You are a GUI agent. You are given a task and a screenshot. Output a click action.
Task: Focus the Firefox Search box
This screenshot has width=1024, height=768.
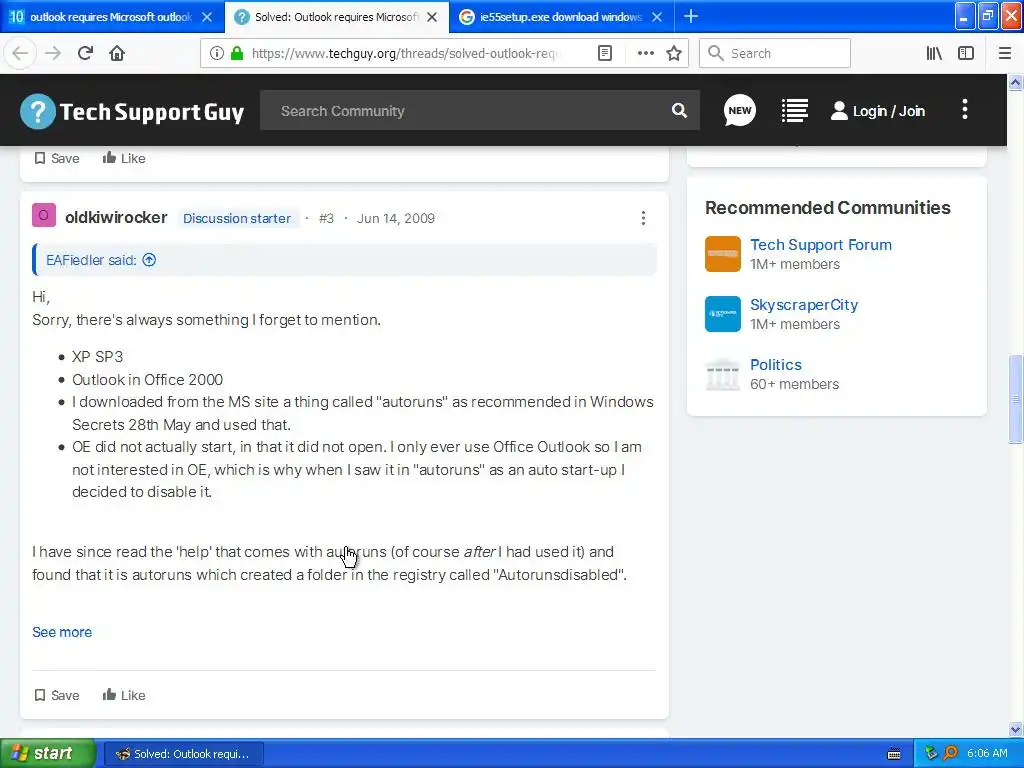click(775, 54)
